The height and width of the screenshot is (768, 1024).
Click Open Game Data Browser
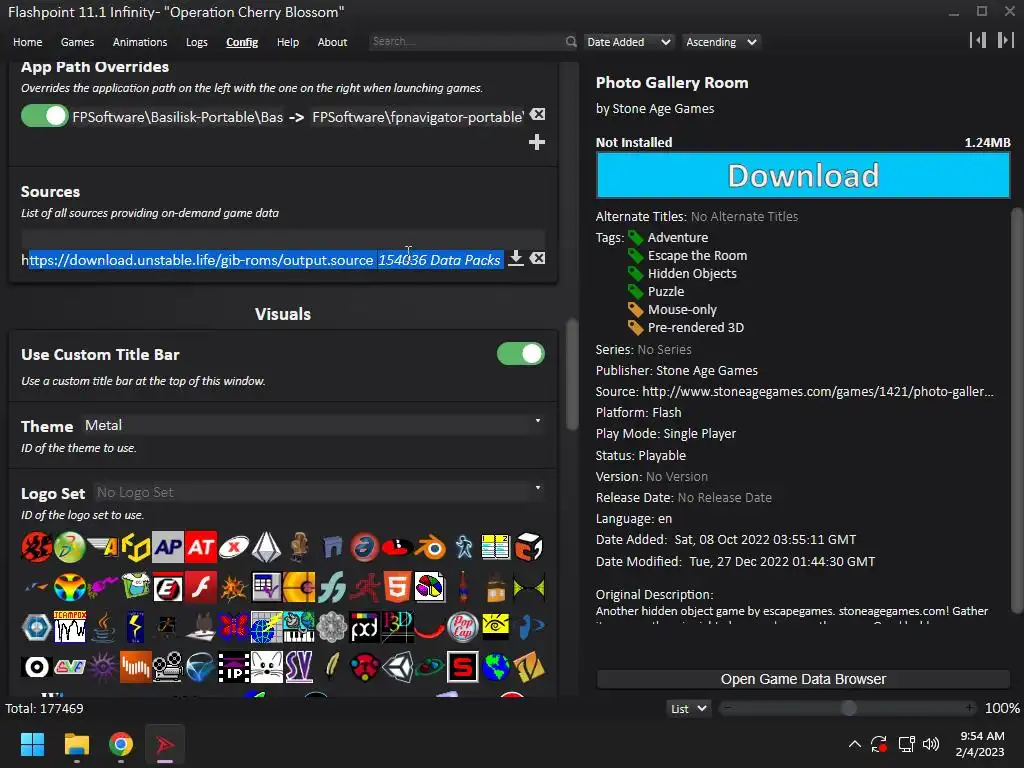(x=803, y=679)
